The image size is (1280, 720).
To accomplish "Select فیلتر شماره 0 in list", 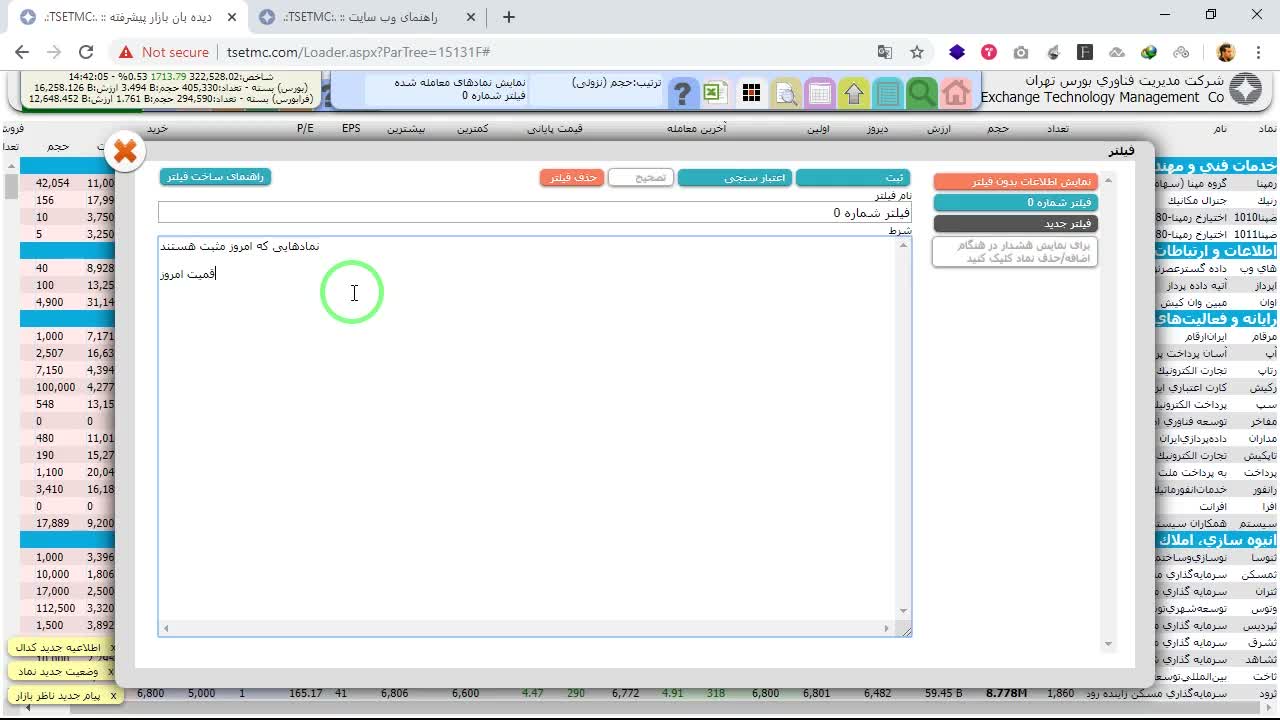I will pyautogui.click(x=1015, y=203).
